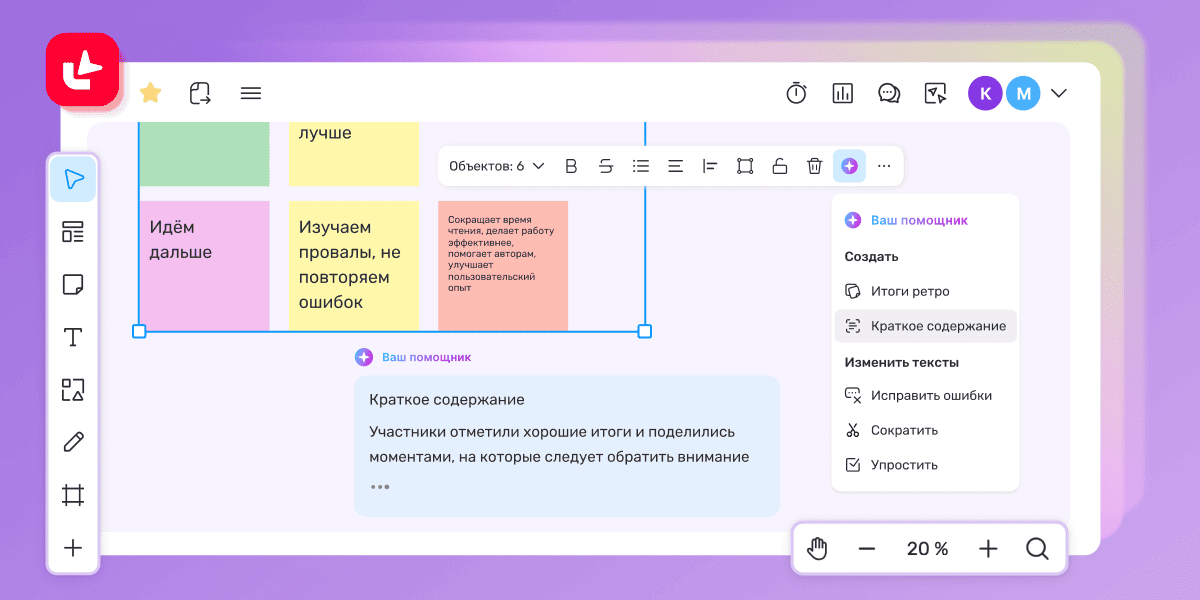
Task: Toggle strikethrough formatting
Action: (606, 166)
